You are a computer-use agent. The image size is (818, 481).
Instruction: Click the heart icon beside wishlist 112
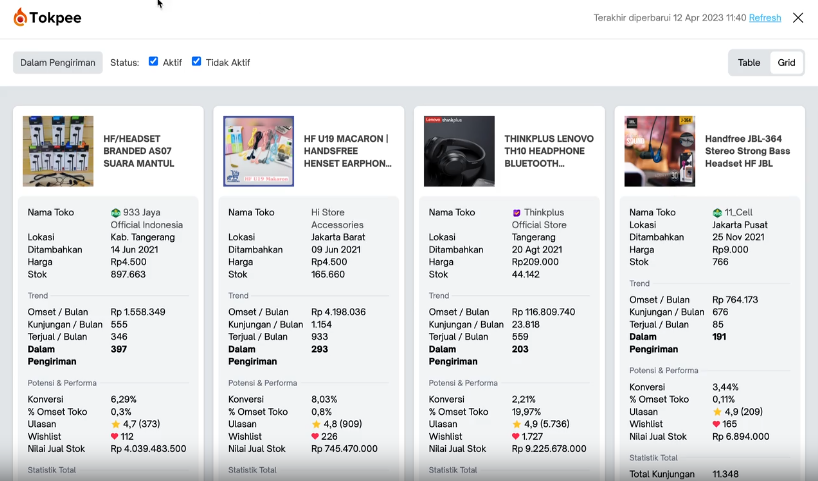[114, 436]
